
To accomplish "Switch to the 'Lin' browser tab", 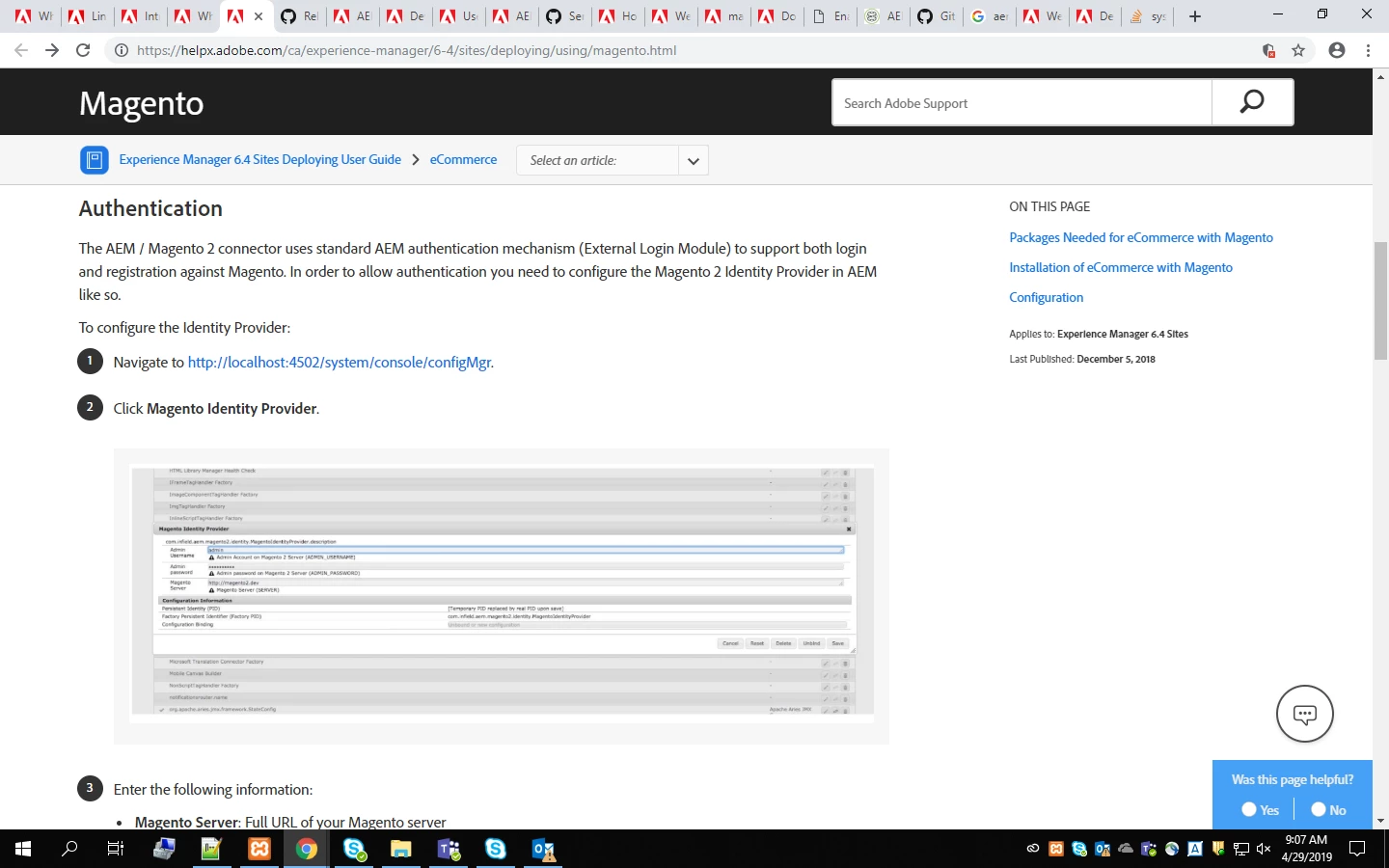I will pyautogui.click(x=88, y=16).
